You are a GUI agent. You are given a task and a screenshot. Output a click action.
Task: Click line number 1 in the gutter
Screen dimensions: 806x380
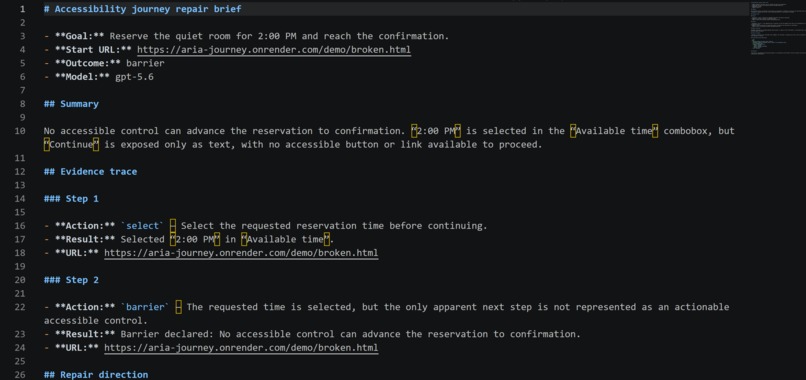(x=22, y=9)
